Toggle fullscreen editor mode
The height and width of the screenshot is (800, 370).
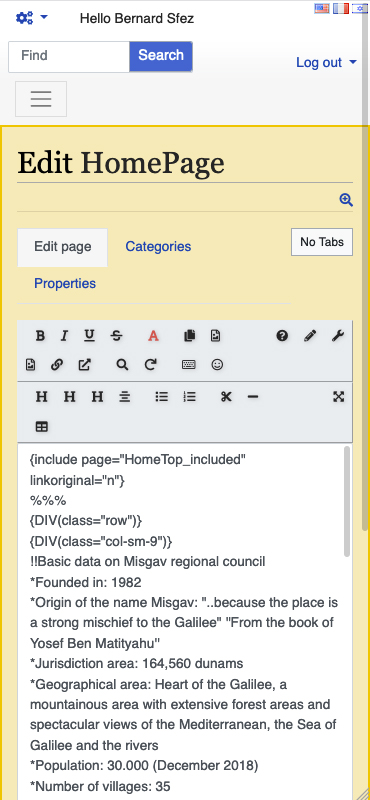tap(338, 396)
